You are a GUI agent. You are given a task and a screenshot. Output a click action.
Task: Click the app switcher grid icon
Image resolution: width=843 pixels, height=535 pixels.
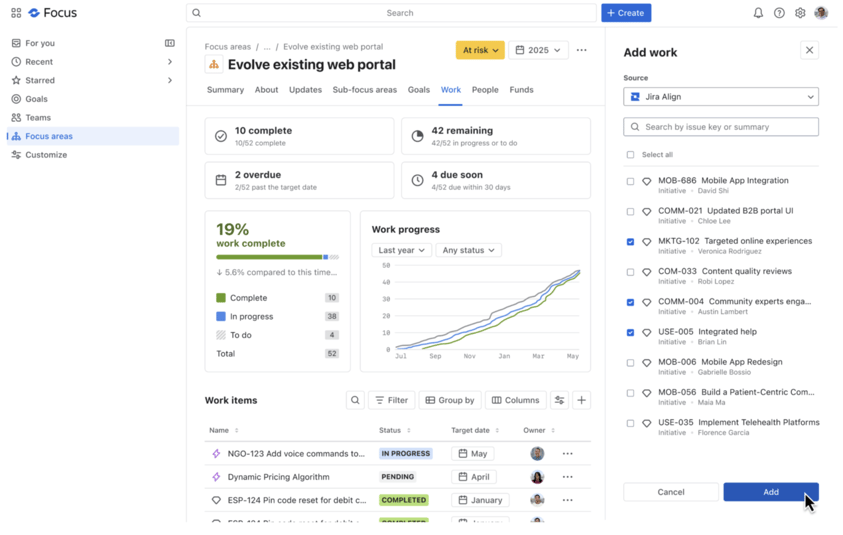tap(16, 13)
